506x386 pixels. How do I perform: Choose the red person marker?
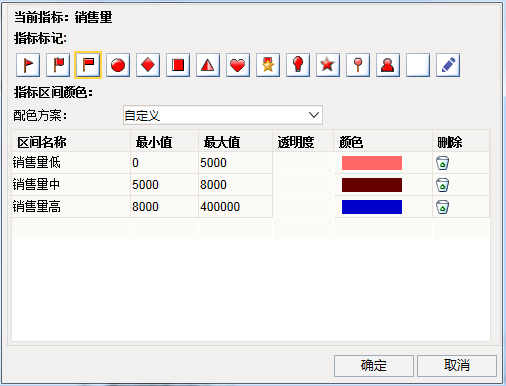click(x=388, y=65)
